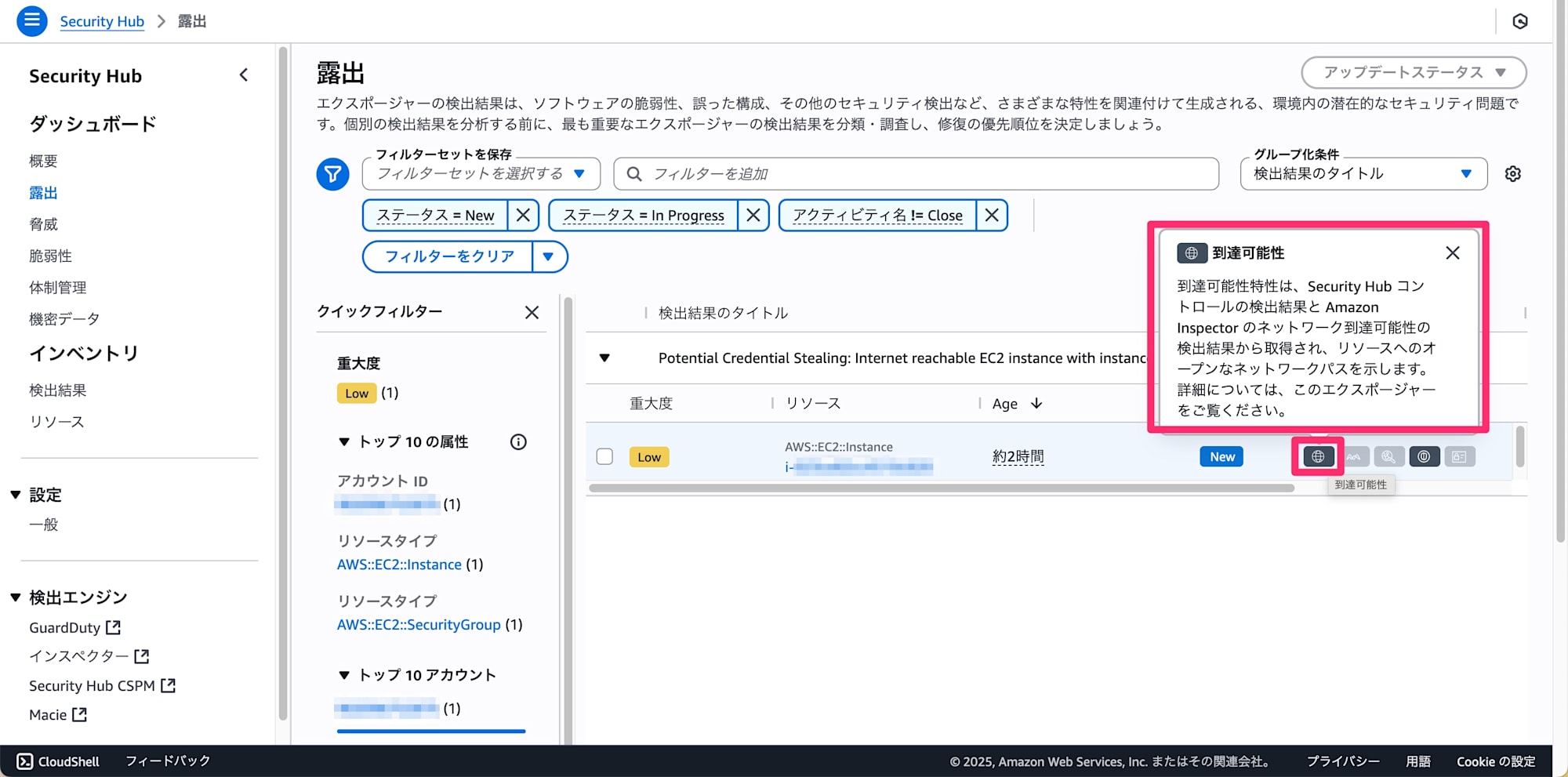Collapse トップ 10 の属性 section

click(343, 442)
